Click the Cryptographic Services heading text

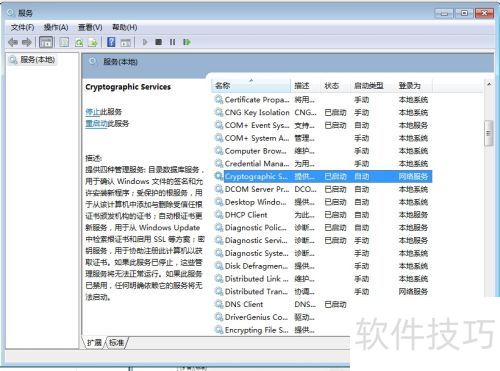point(128,87)
